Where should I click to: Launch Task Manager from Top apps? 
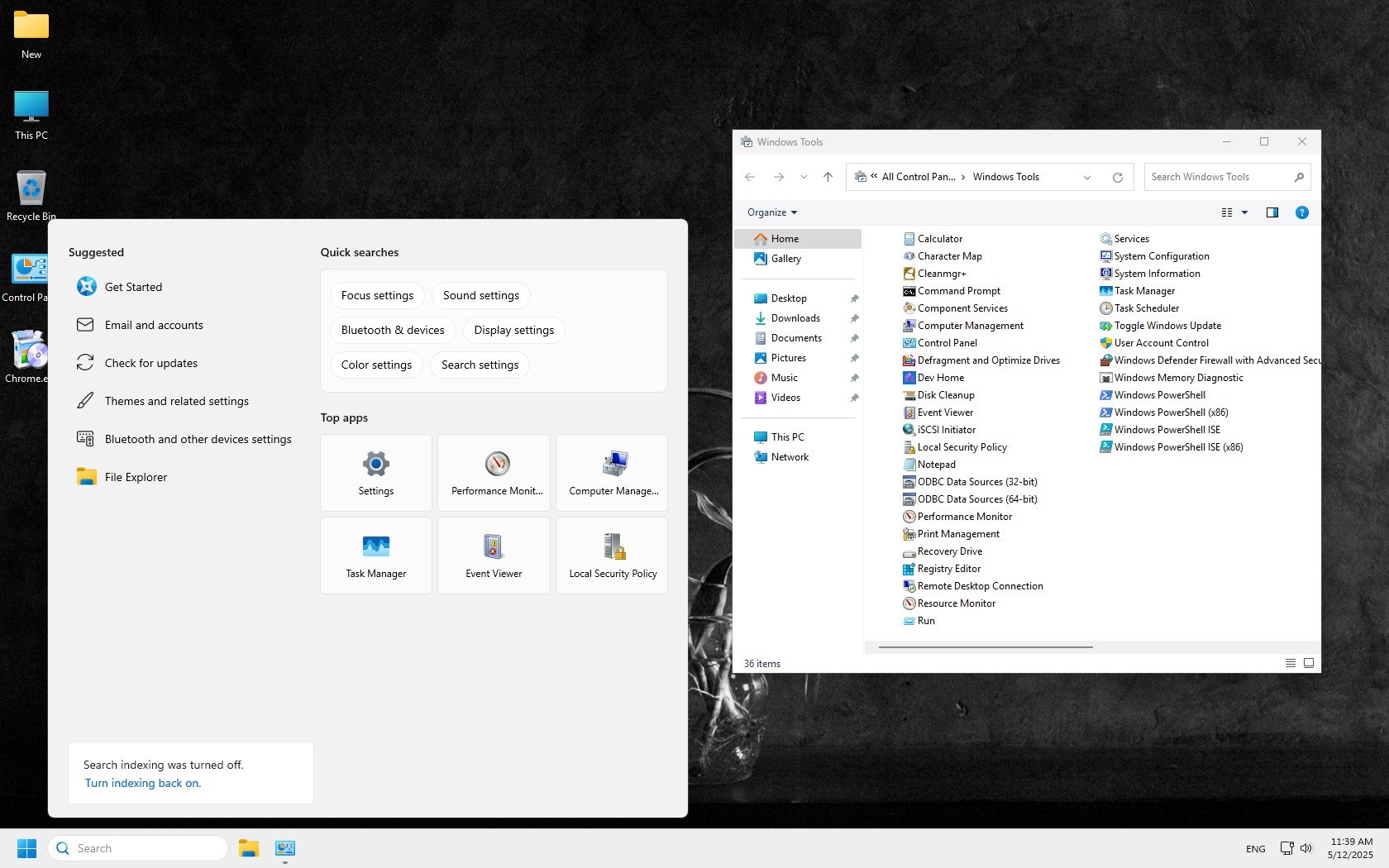pos(376,556)
